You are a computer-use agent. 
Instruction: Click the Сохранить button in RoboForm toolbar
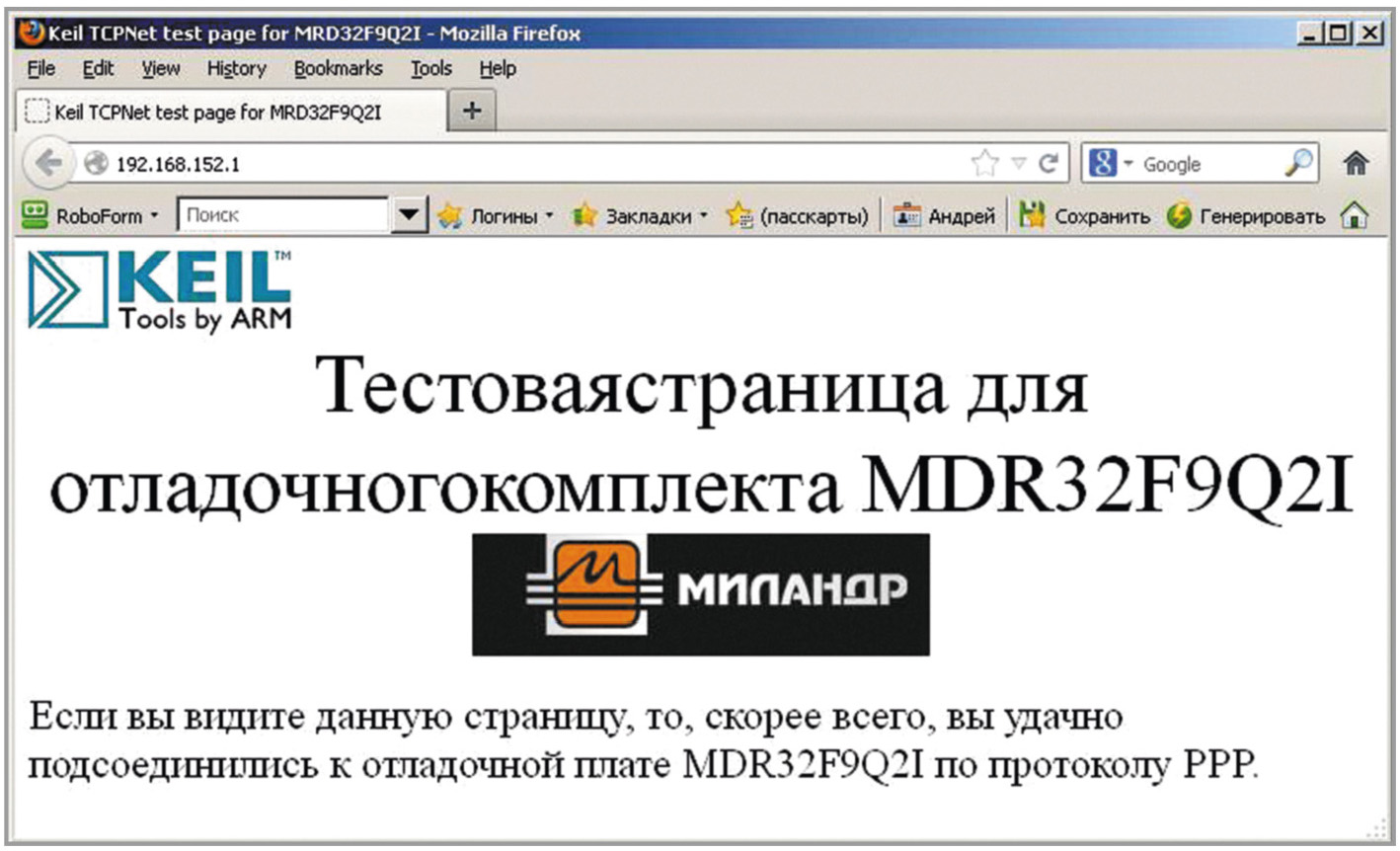point(1085,215)
